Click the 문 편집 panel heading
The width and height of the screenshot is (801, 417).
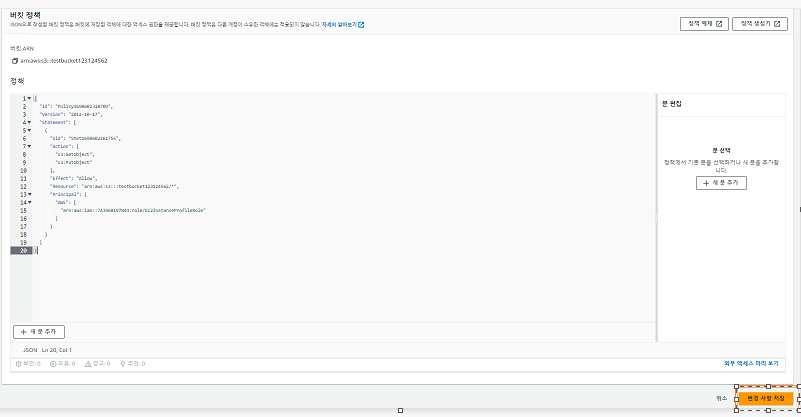tap(672, 104)
